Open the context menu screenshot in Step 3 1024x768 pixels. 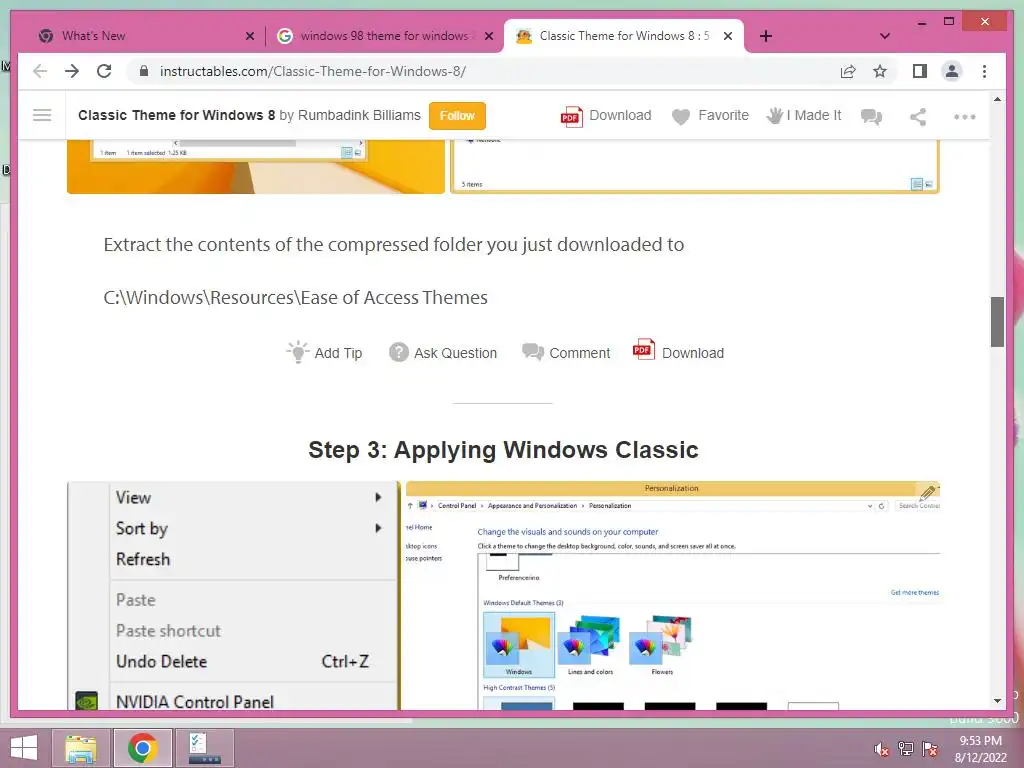(234, 596)
